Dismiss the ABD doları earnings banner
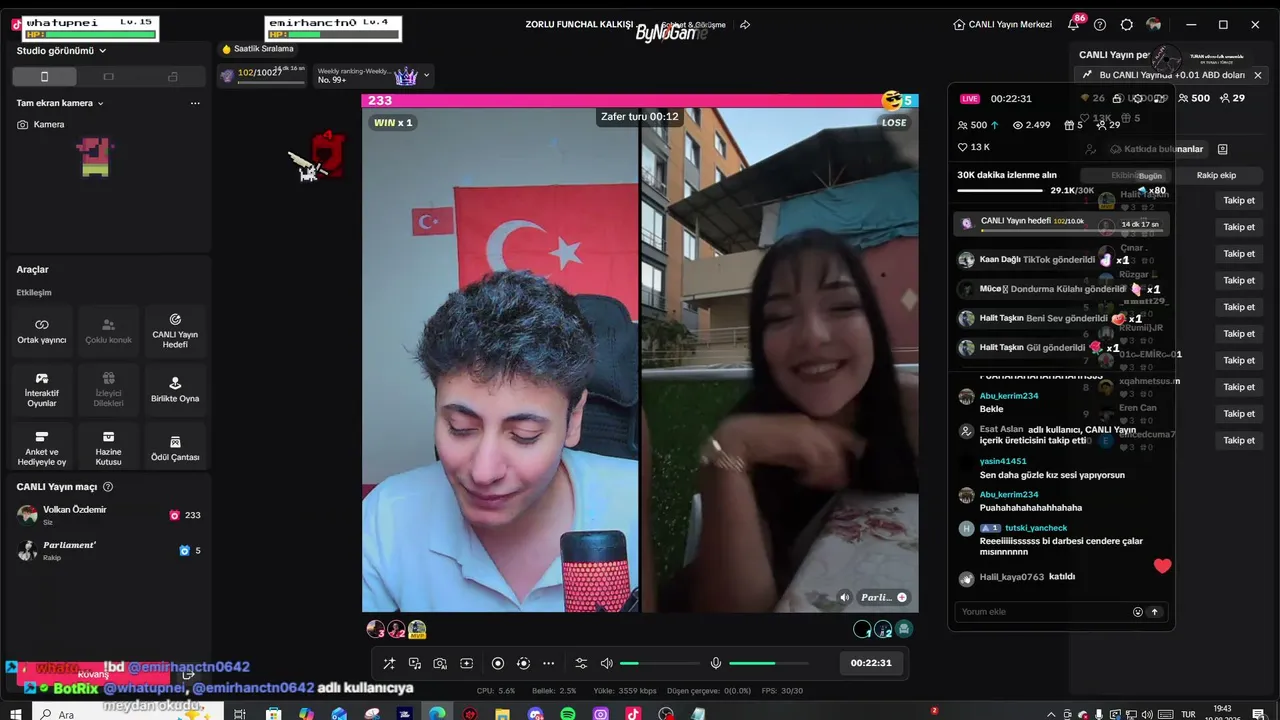This screenshot has height=720, width=1280. pos(1258,75)
